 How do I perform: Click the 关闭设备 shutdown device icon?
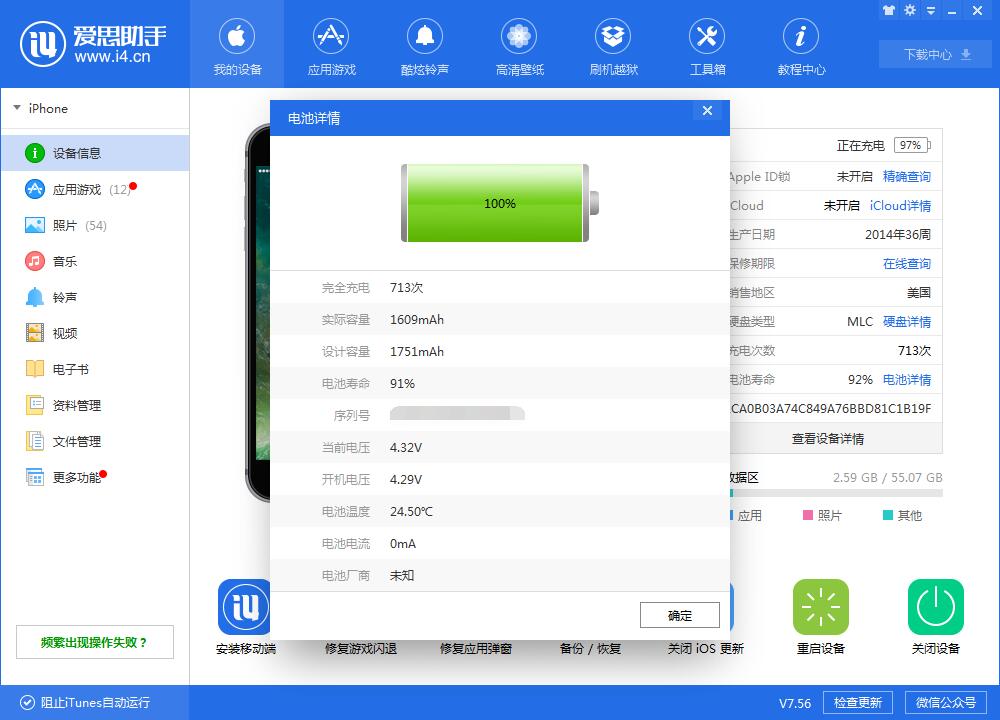pyautogui.click(x=935, y=607)
